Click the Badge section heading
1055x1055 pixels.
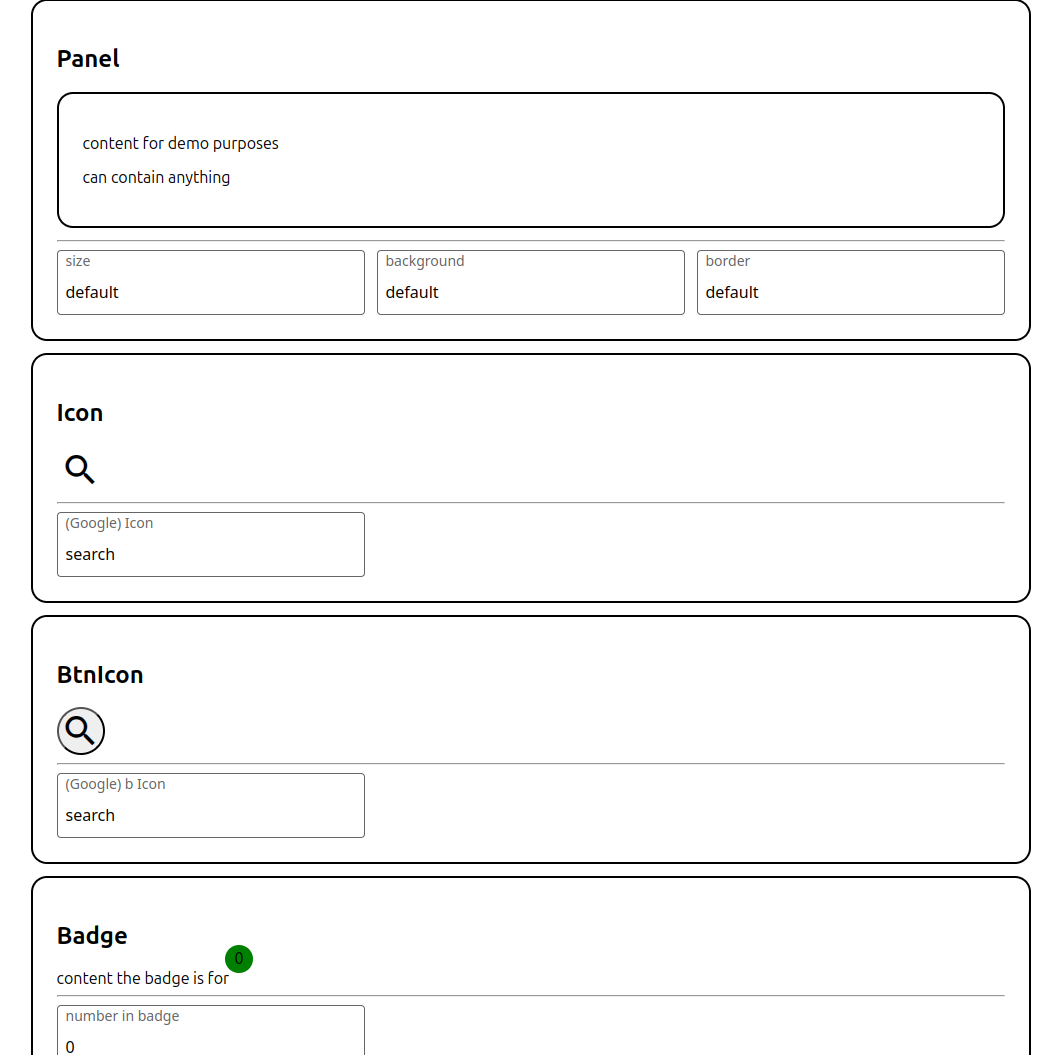click(x=92, y=936)
